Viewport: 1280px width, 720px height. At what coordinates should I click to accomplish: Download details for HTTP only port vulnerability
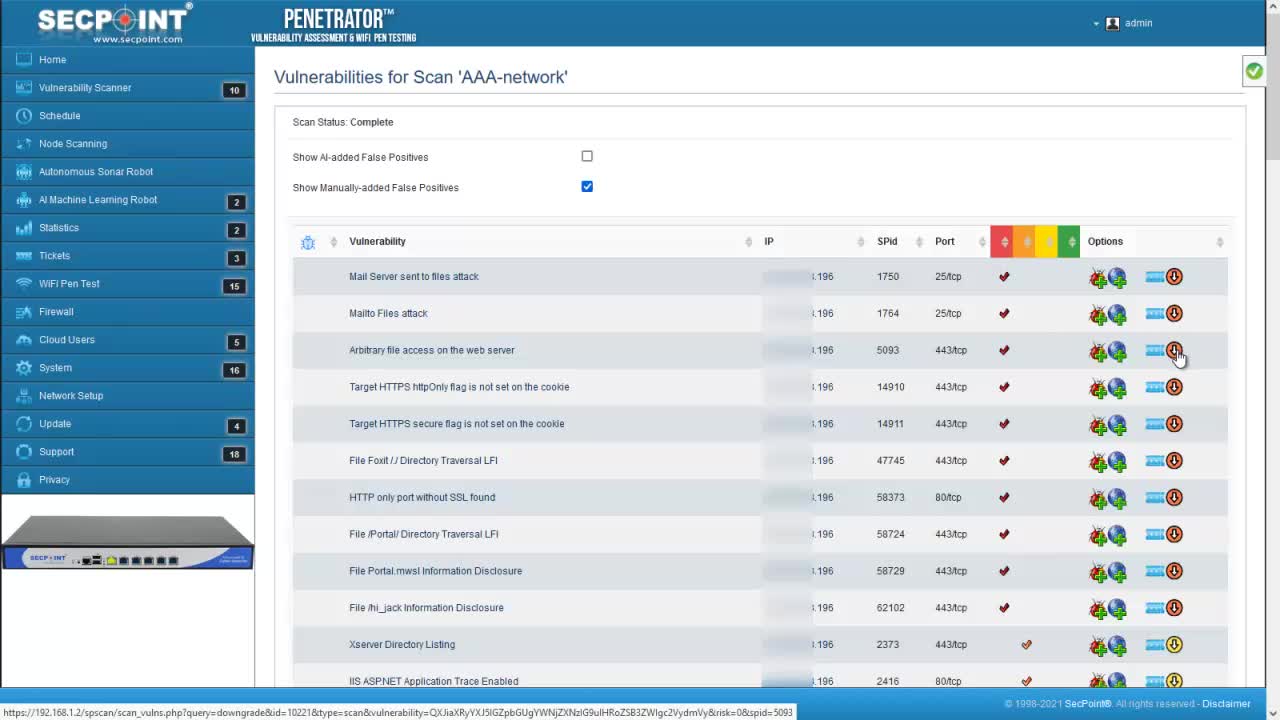(1174, 497)
